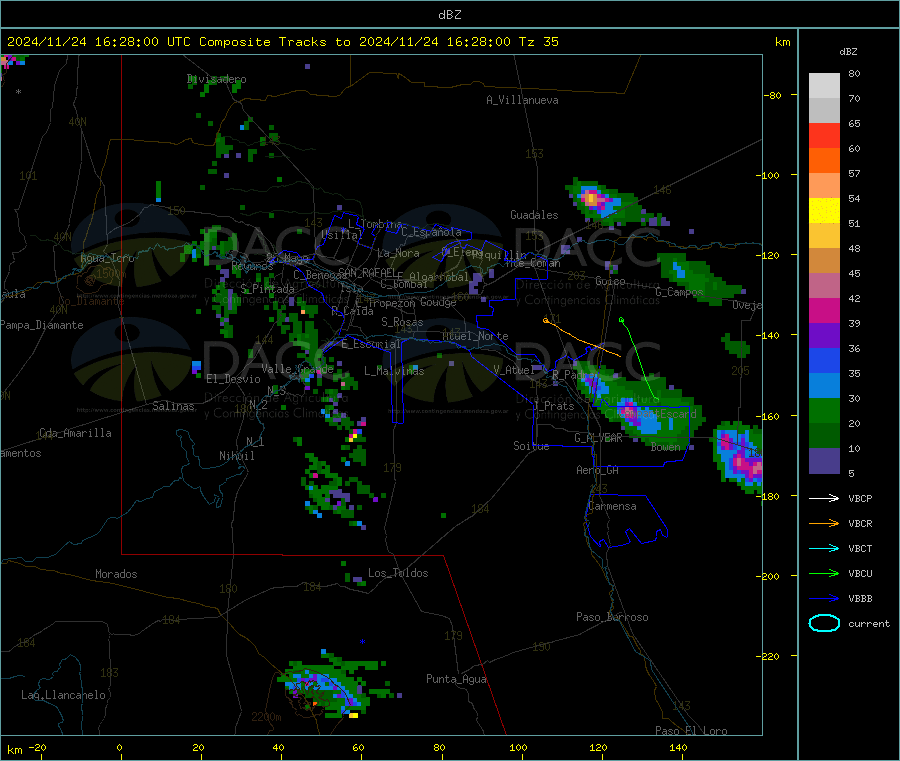Viewport: 900px width, 761px height.
Task: Click the 'Aero_GA' map label
Action: click(x=598, y=470)
